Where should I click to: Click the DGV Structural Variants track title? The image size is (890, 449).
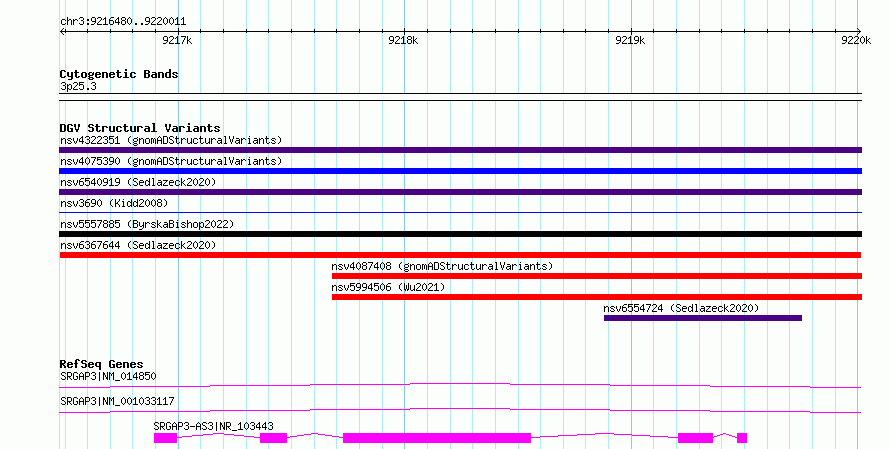[x=140, y=128]
